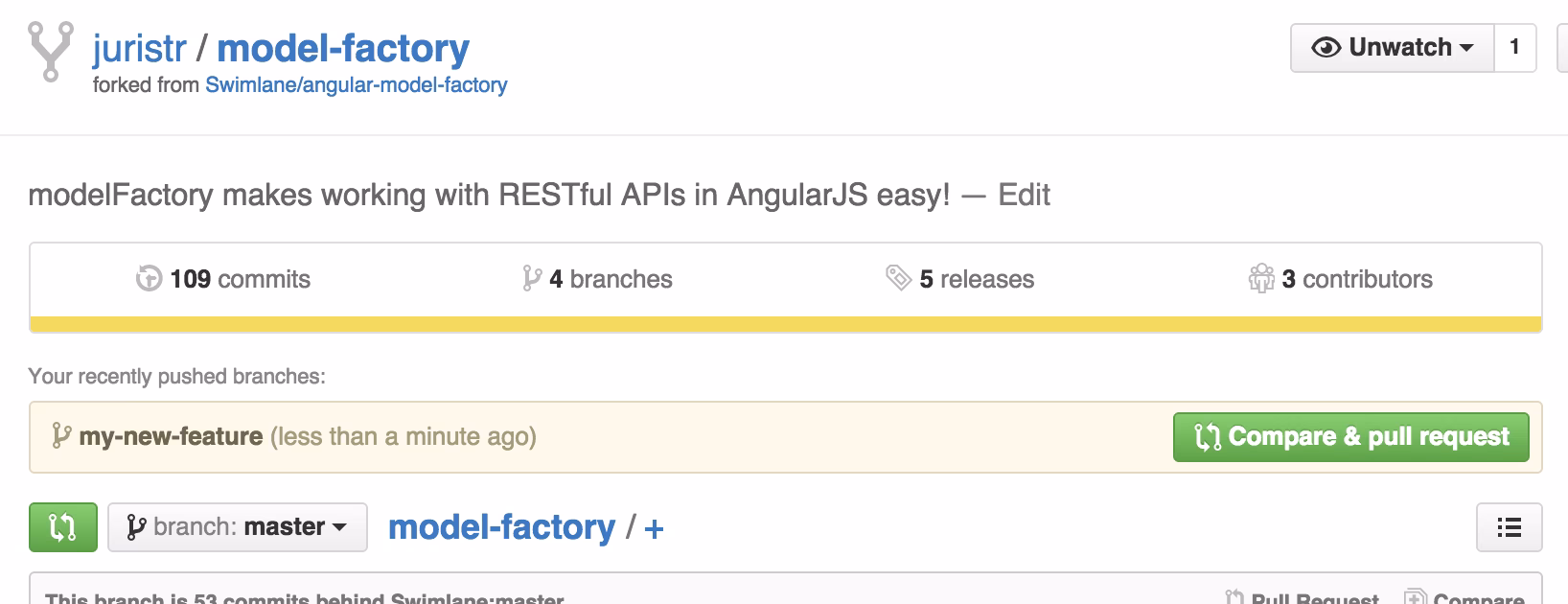
Task: Click the Compare & pull request button
Action: (x=1350, y=437)
